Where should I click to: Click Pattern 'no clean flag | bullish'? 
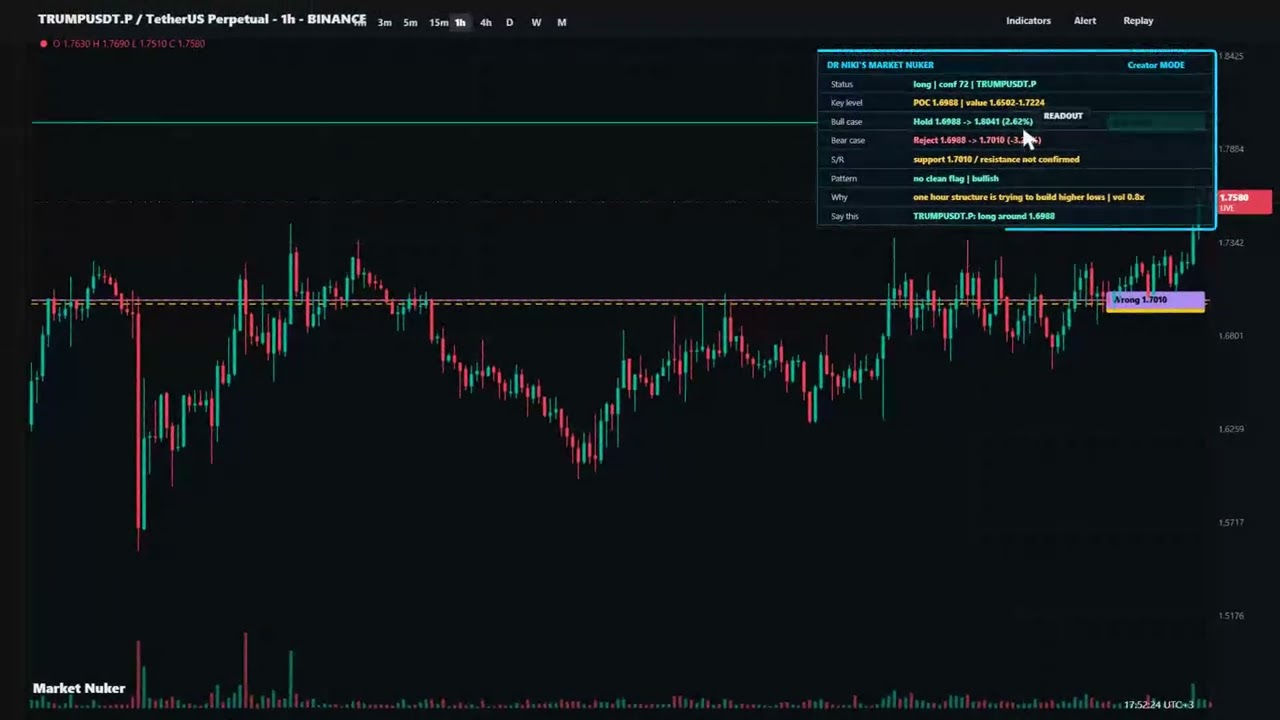coord(956,178)
